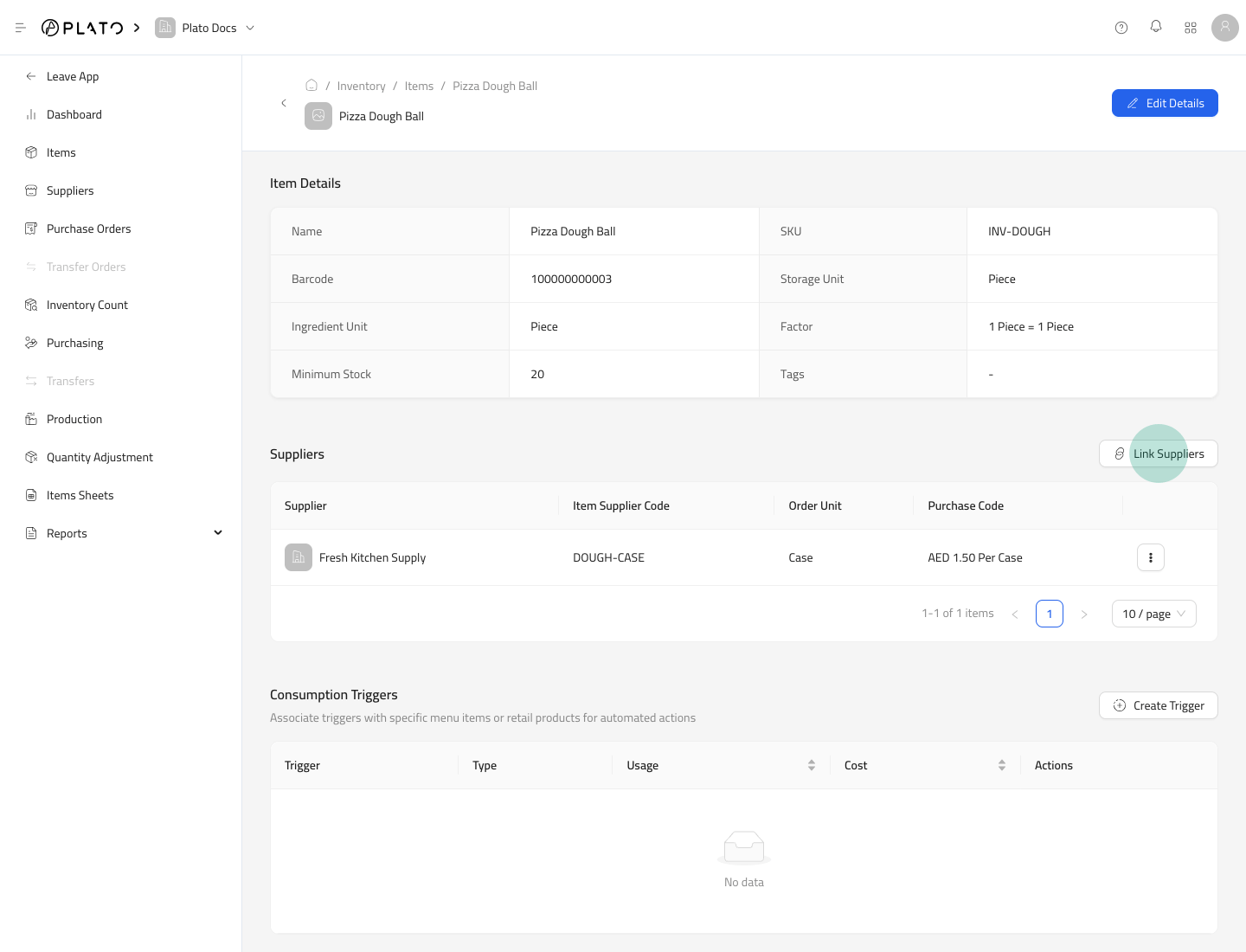
Task: Click the Leave App arrow icon
Action: tap(31, 76)
